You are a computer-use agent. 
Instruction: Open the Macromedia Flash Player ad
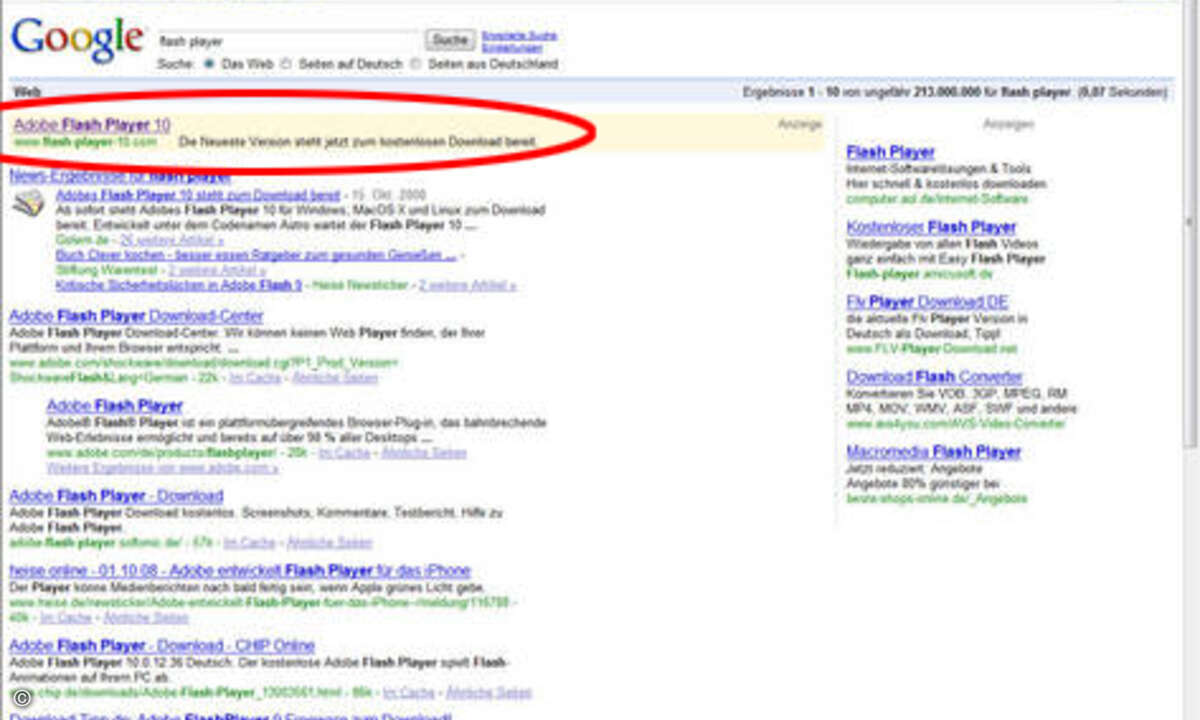click(933, 452)
